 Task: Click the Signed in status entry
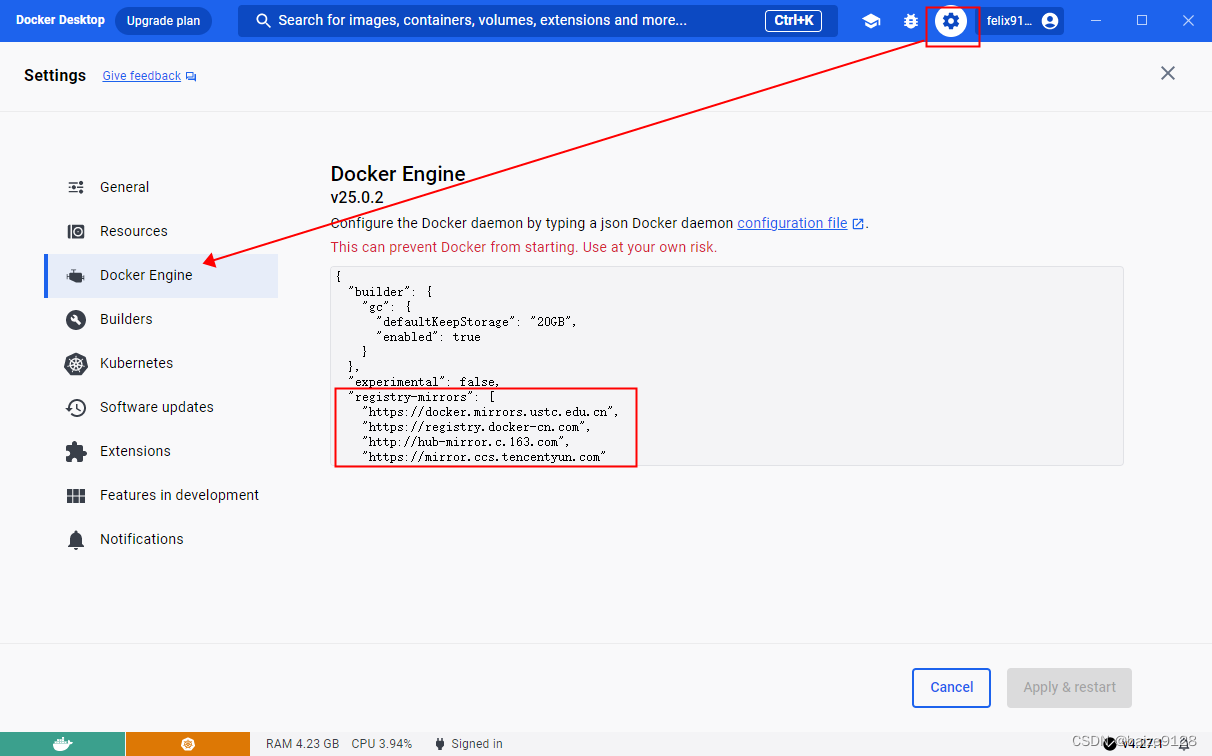(468, 744)
